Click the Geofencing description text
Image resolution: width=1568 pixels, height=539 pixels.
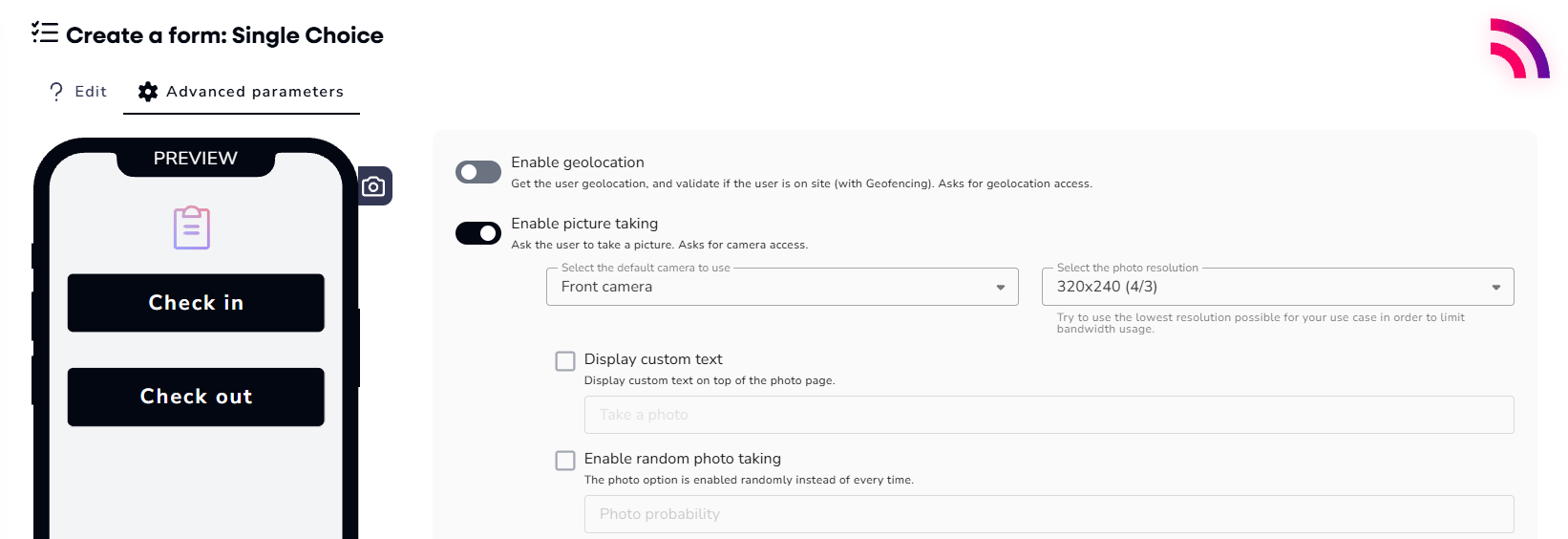(801, 183)
